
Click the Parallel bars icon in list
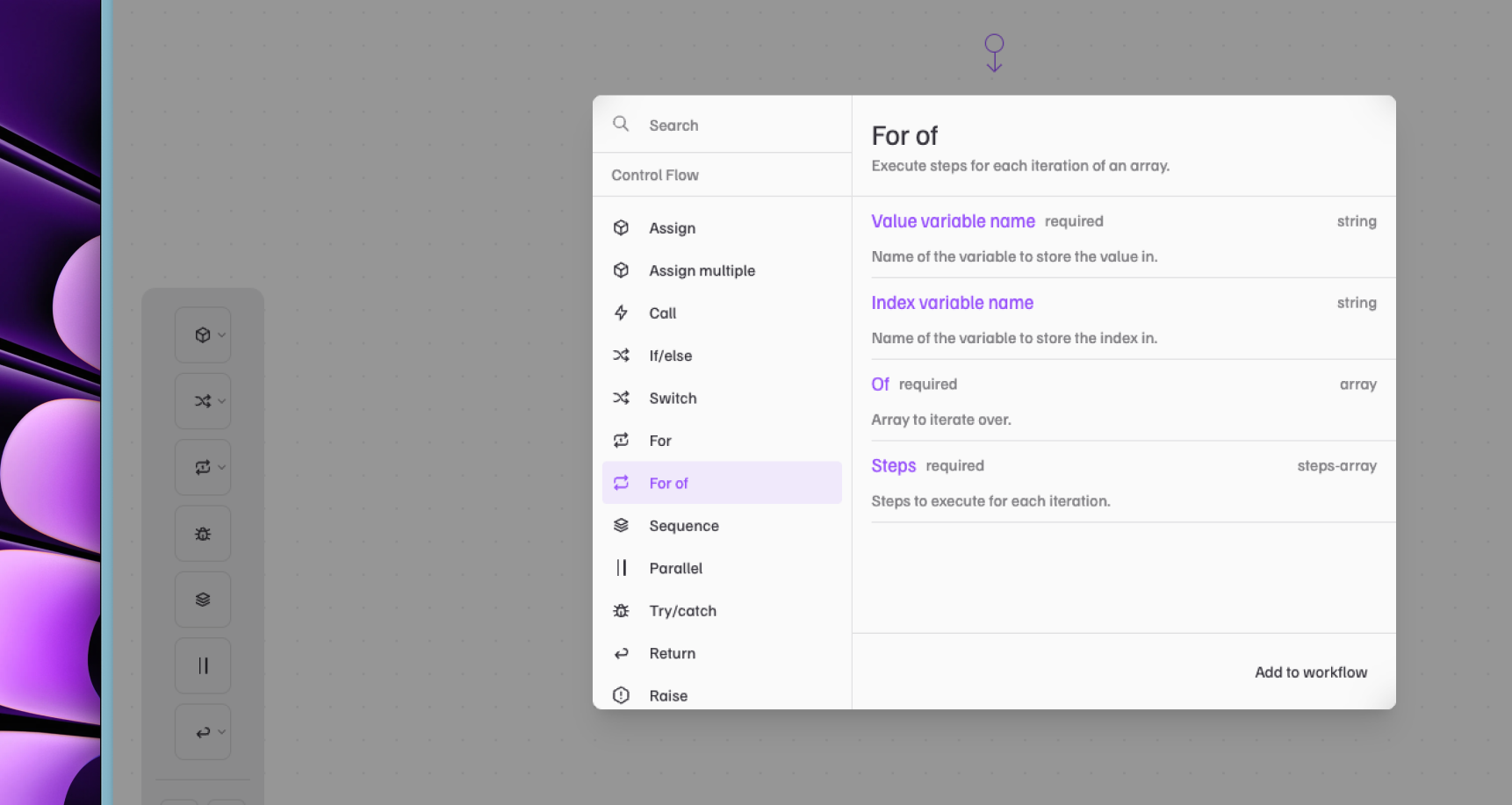pos(621,568)
